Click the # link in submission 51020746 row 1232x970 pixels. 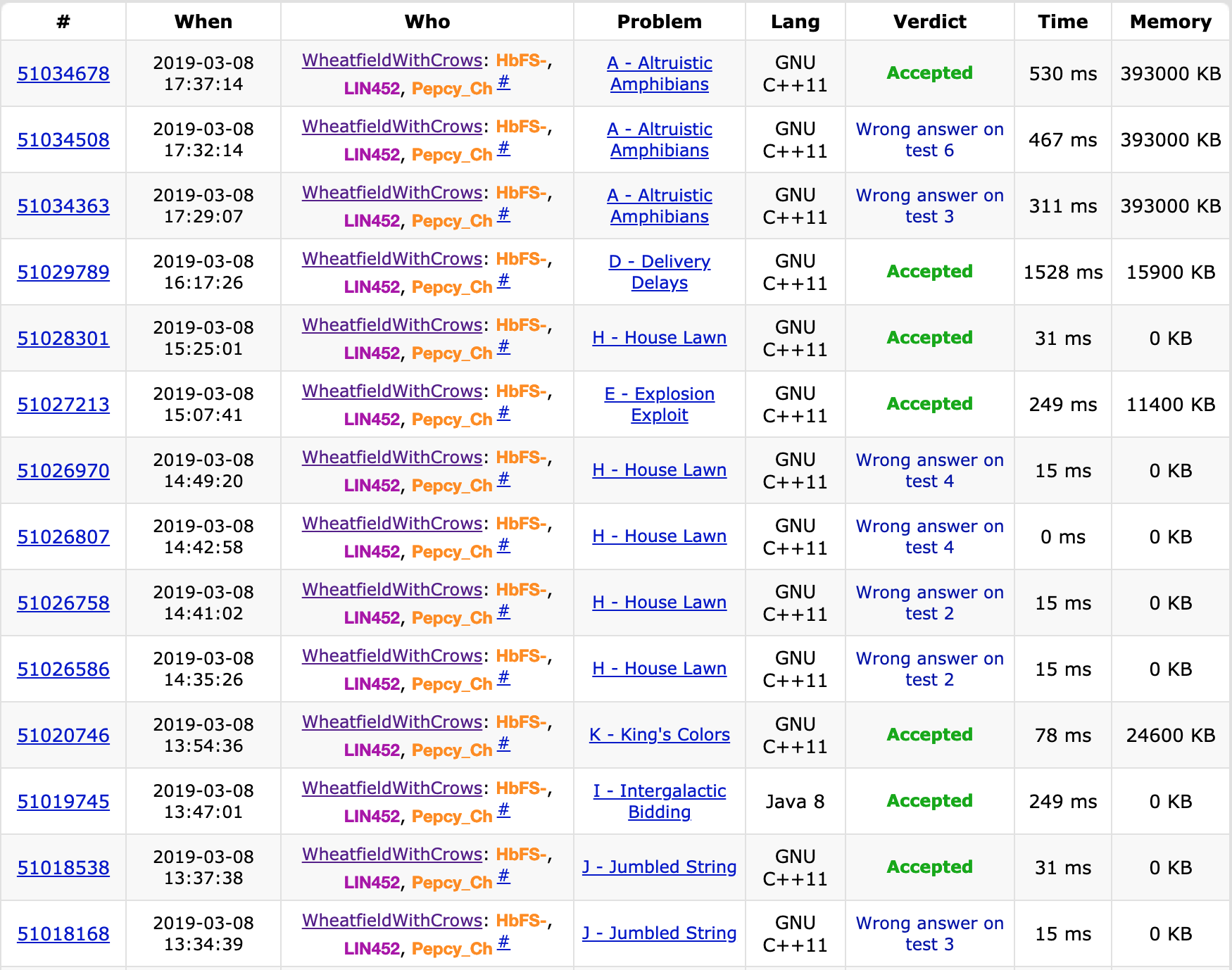coord(503,744)
